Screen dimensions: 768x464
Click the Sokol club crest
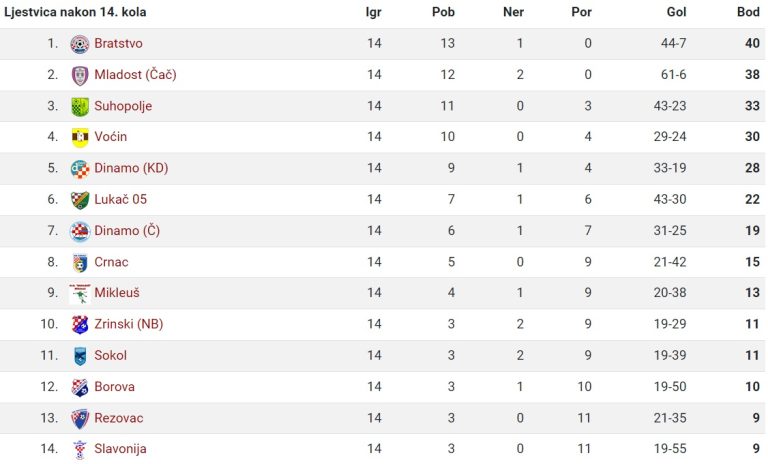click(80, 356)
